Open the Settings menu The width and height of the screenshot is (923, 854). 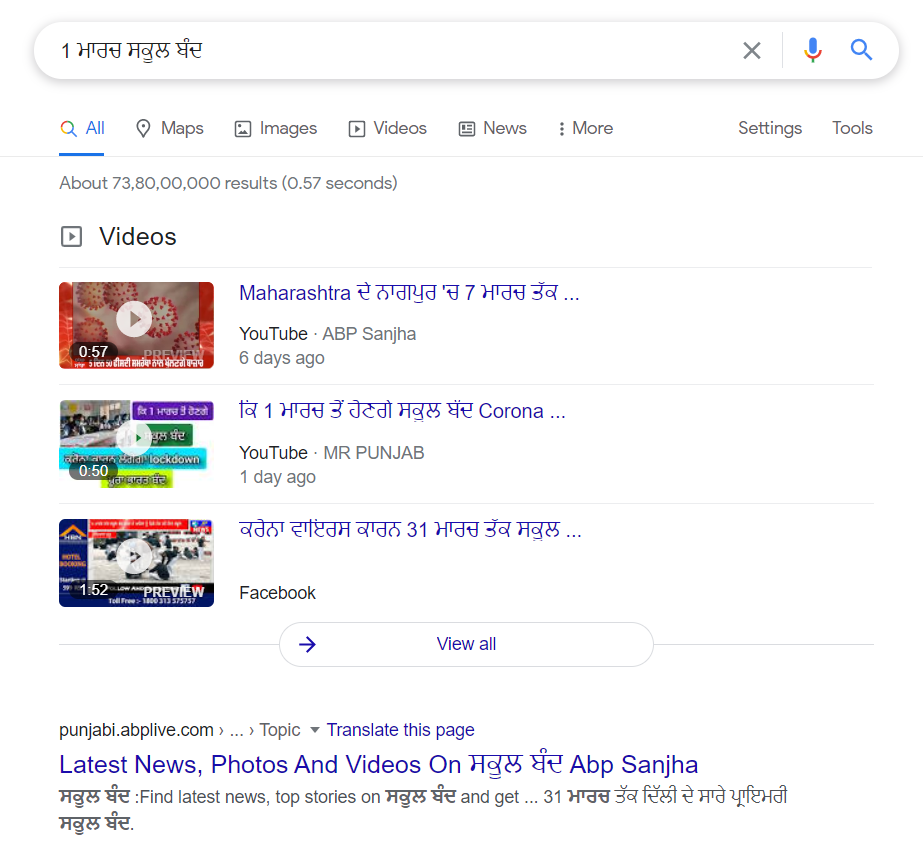(769, 128)
